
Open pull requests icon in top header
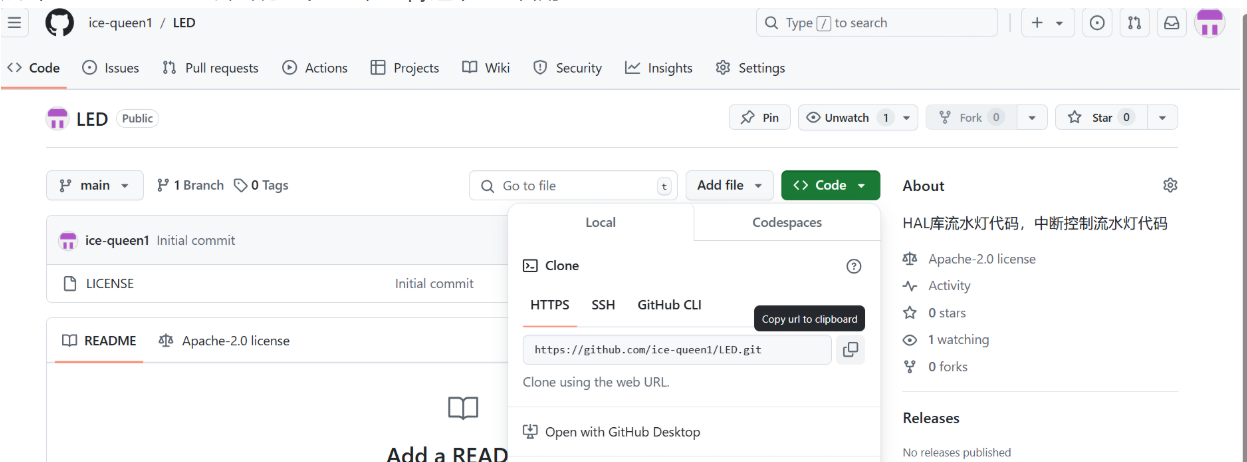click(1134, 23)
